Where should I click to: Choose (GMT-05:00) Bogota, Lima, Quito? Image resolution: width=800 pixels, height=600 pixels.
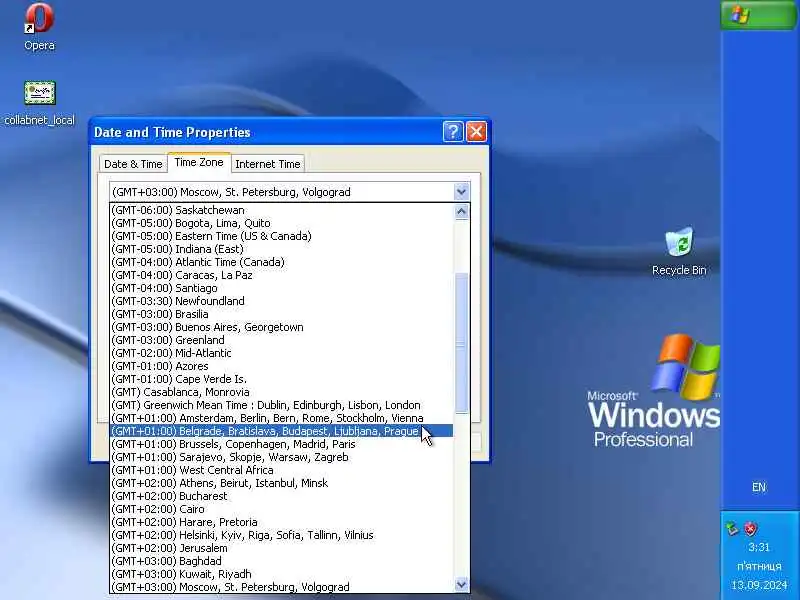(282, 223)
